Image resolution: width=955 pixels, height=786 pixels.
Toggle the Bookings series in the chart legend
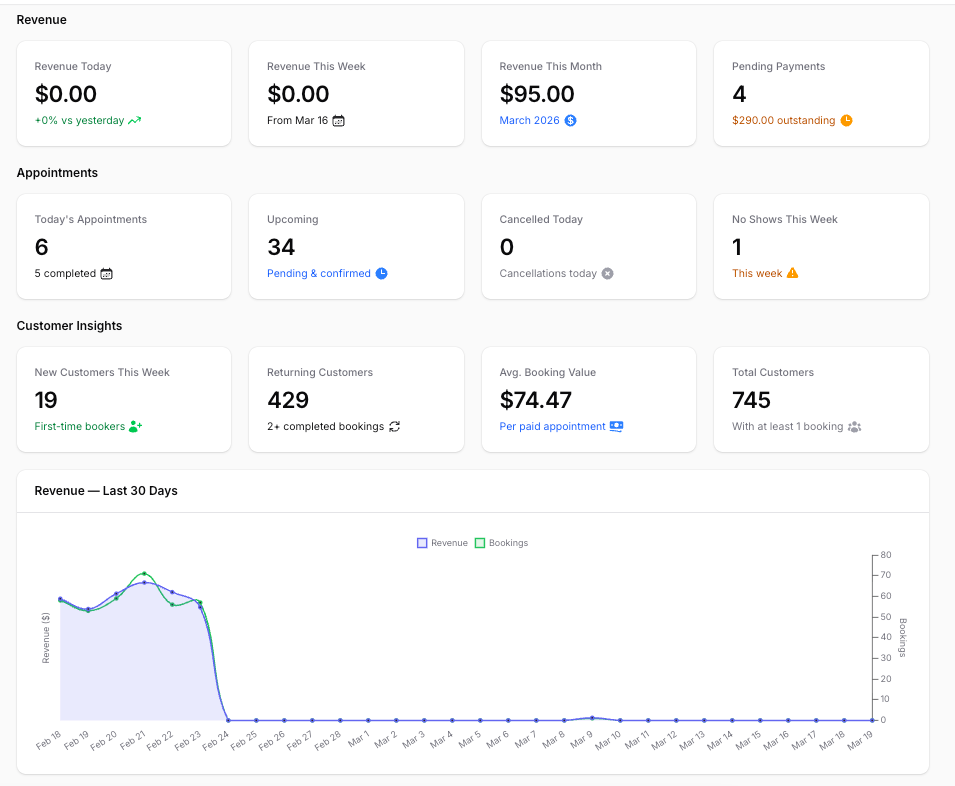click(499, 542)
